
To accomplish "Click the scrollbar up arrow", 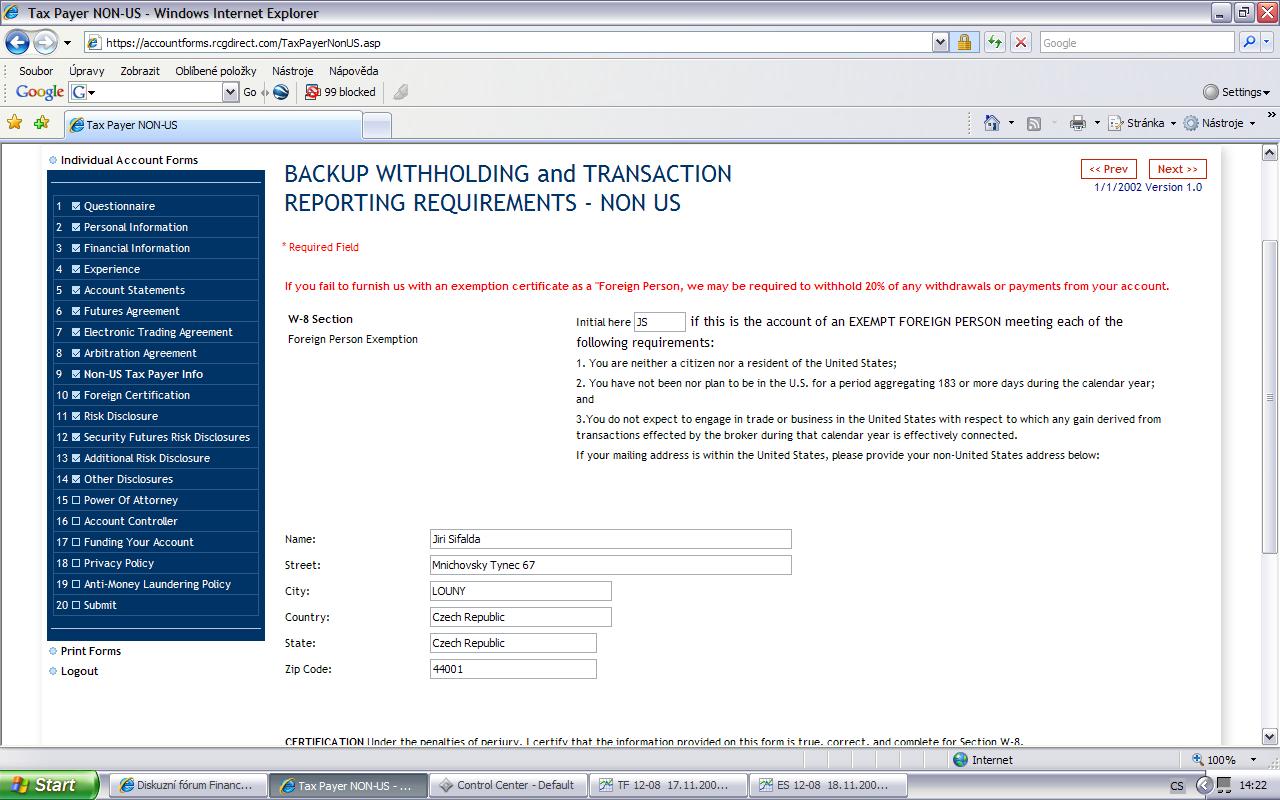I will [1270, 153].
